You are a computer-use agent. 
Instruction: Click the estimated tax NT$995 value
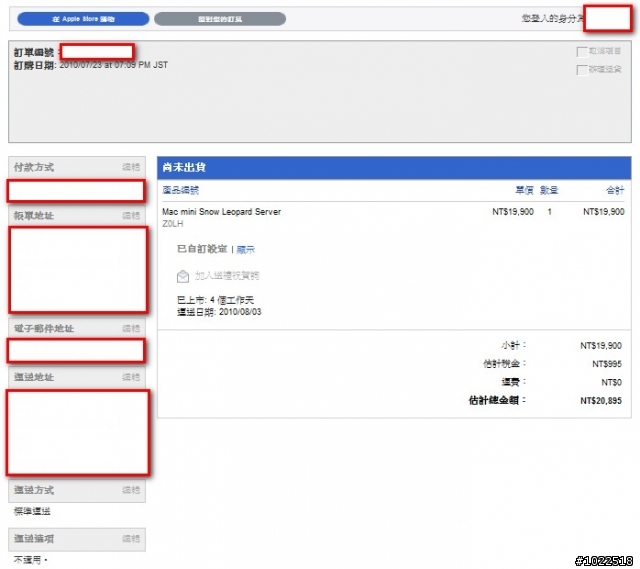pyautogui.click(x=607, y=364)
